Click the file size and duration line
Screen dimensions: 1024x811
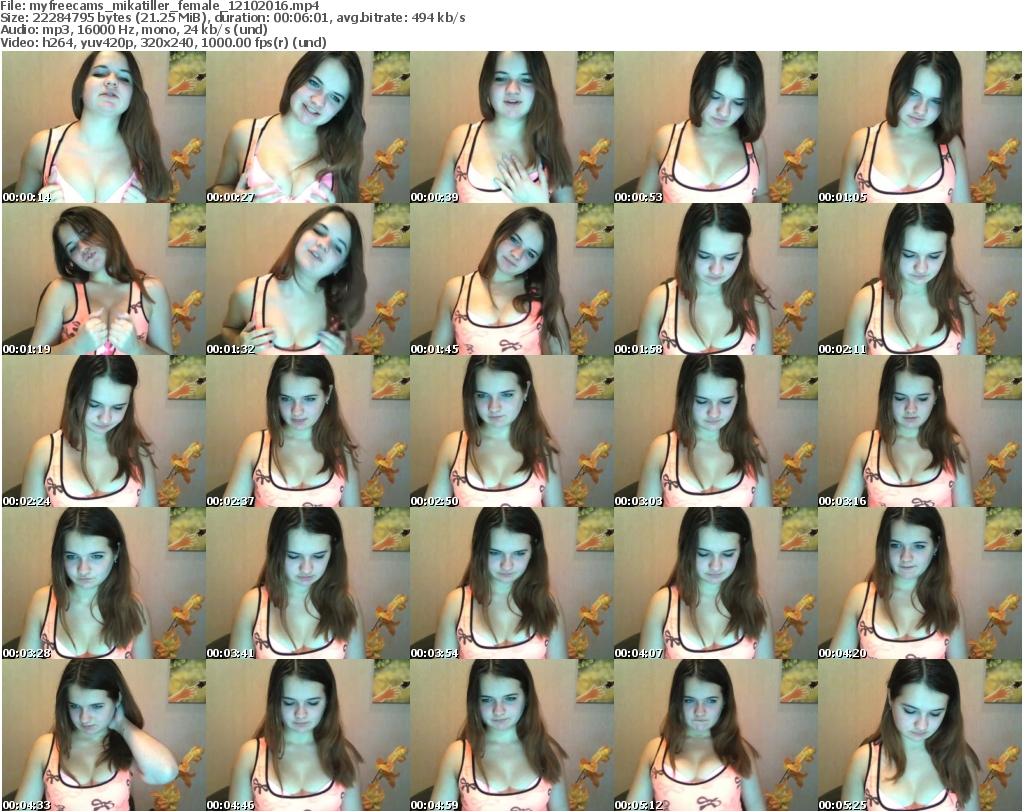232,18
